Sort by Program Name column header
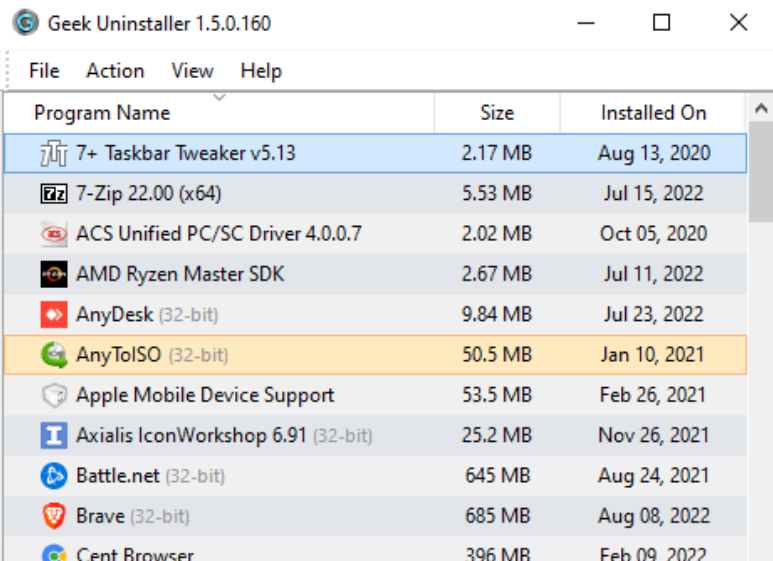This screenshot has height=561, width=773. tap(219, 113)
